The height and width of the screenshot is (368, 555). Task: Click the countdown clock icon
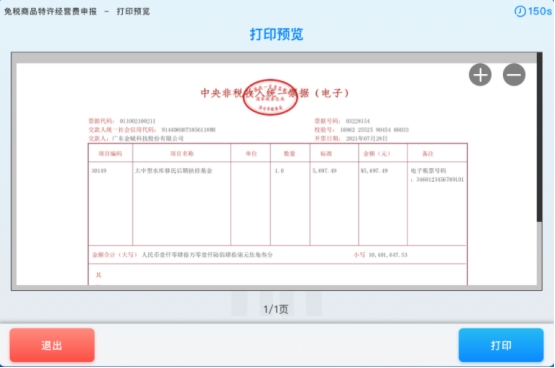click(x=520, y=11)
